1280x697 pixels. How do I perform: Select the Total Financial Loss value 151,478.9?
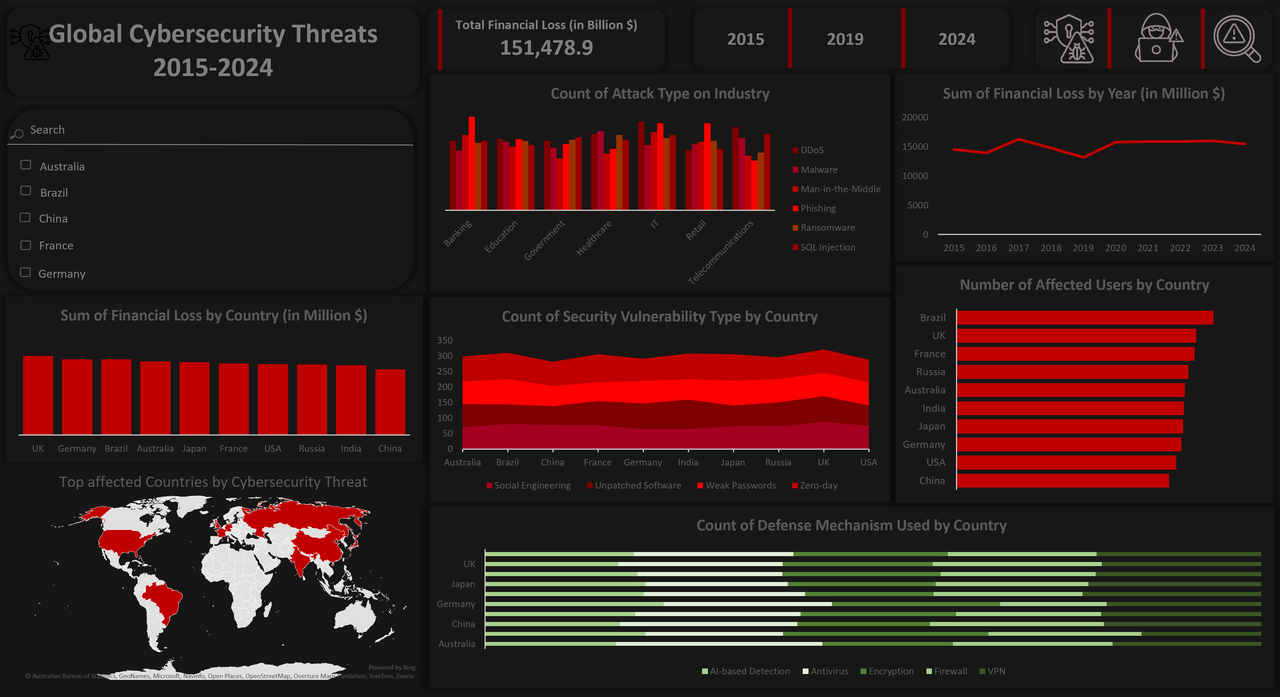[546, 47]
